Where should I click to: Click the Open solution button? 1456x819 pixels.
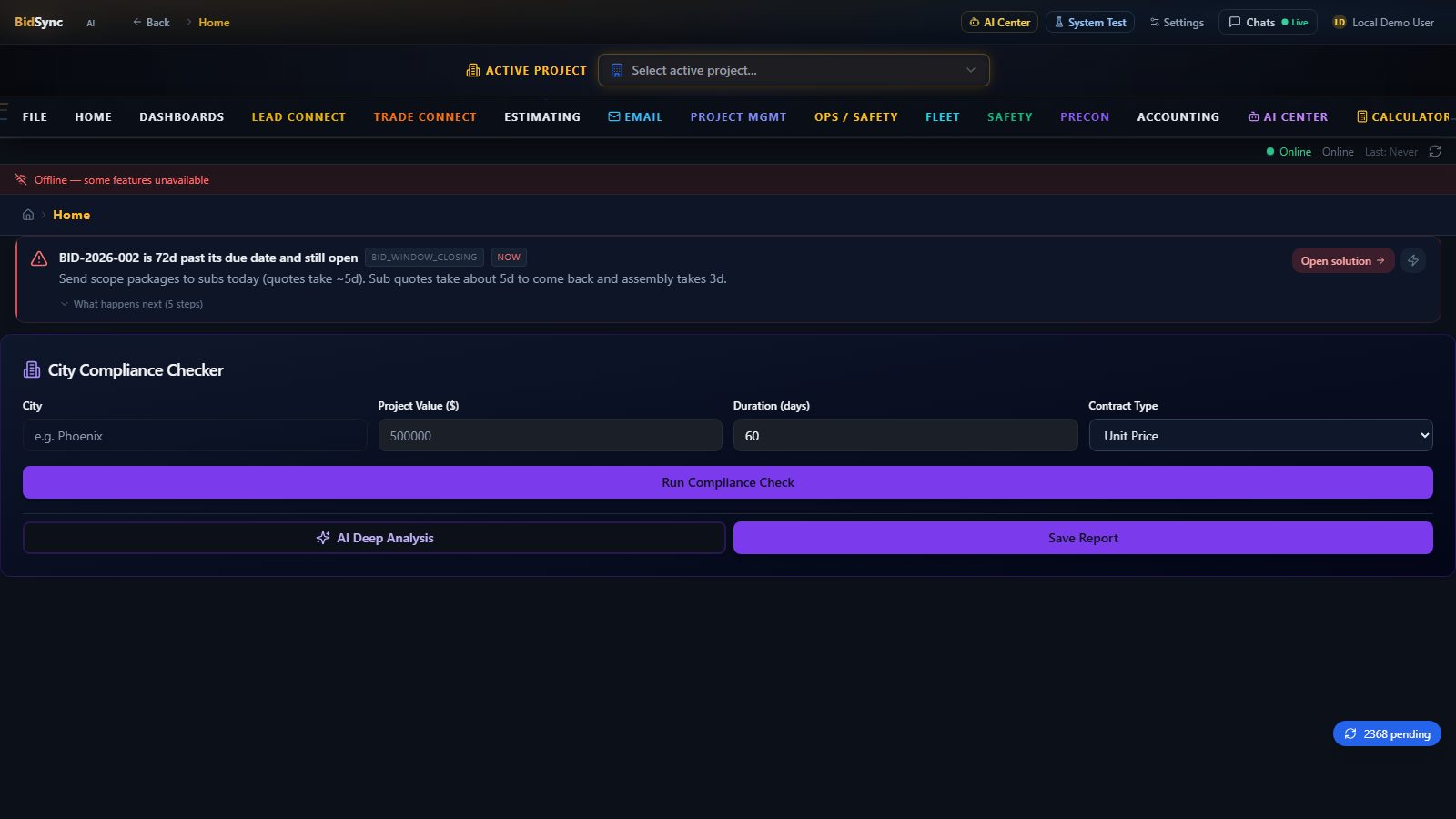(1342, 260)
